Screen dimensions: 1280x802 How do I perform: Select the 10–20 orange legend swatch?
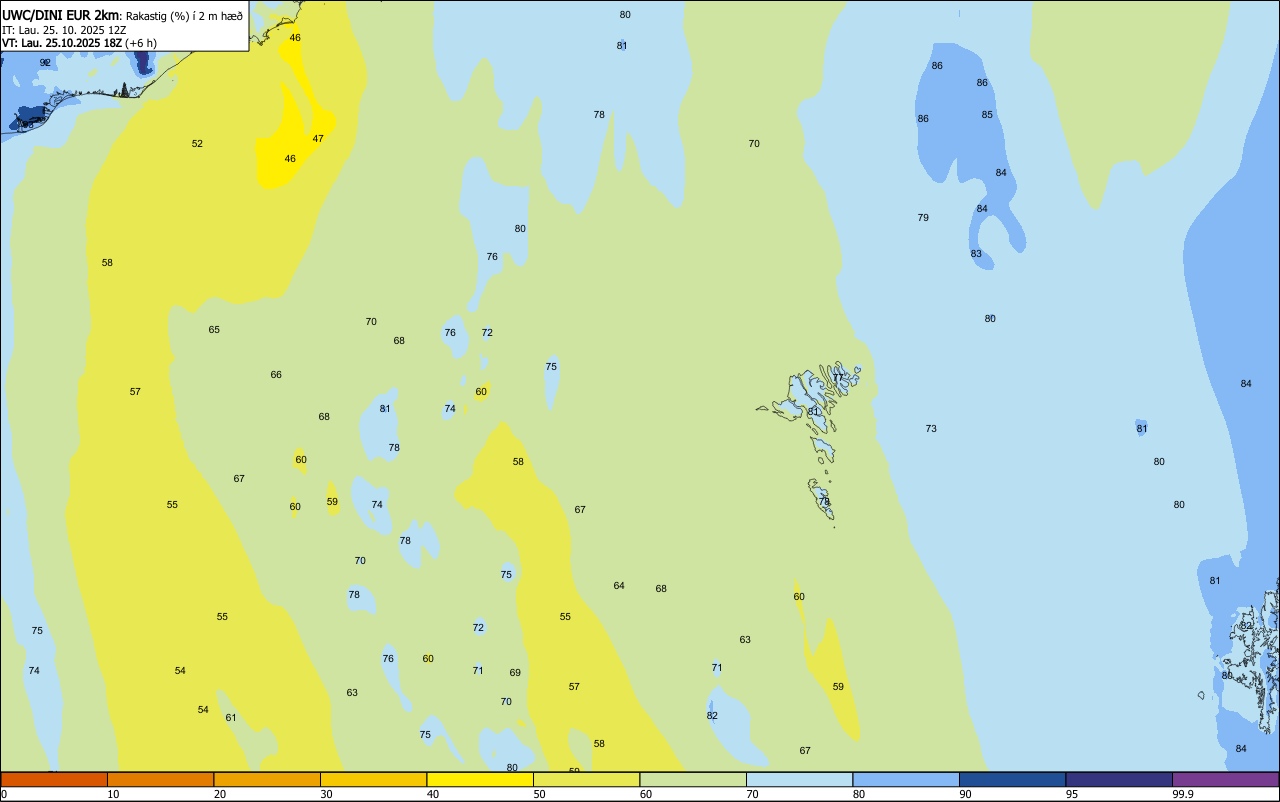coord(160,779)
